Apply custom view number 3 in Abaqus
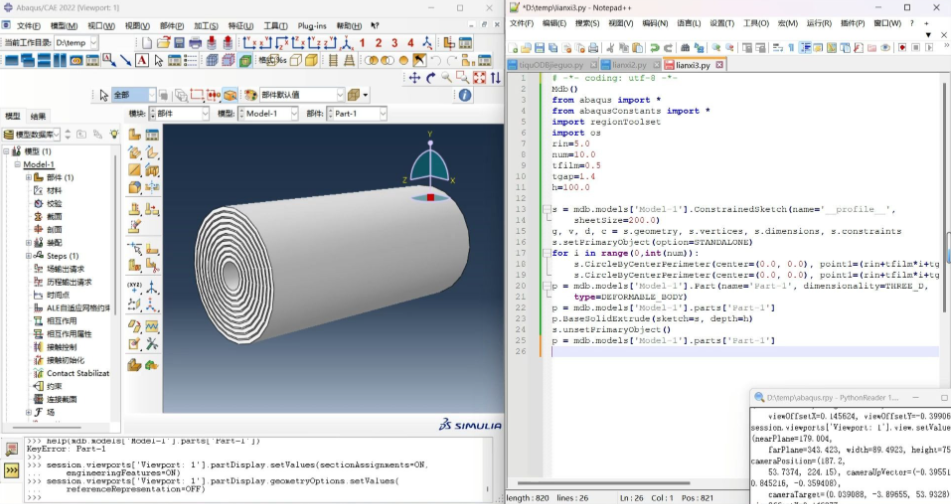This screenshot has height=504, width=951. (394, 43)
